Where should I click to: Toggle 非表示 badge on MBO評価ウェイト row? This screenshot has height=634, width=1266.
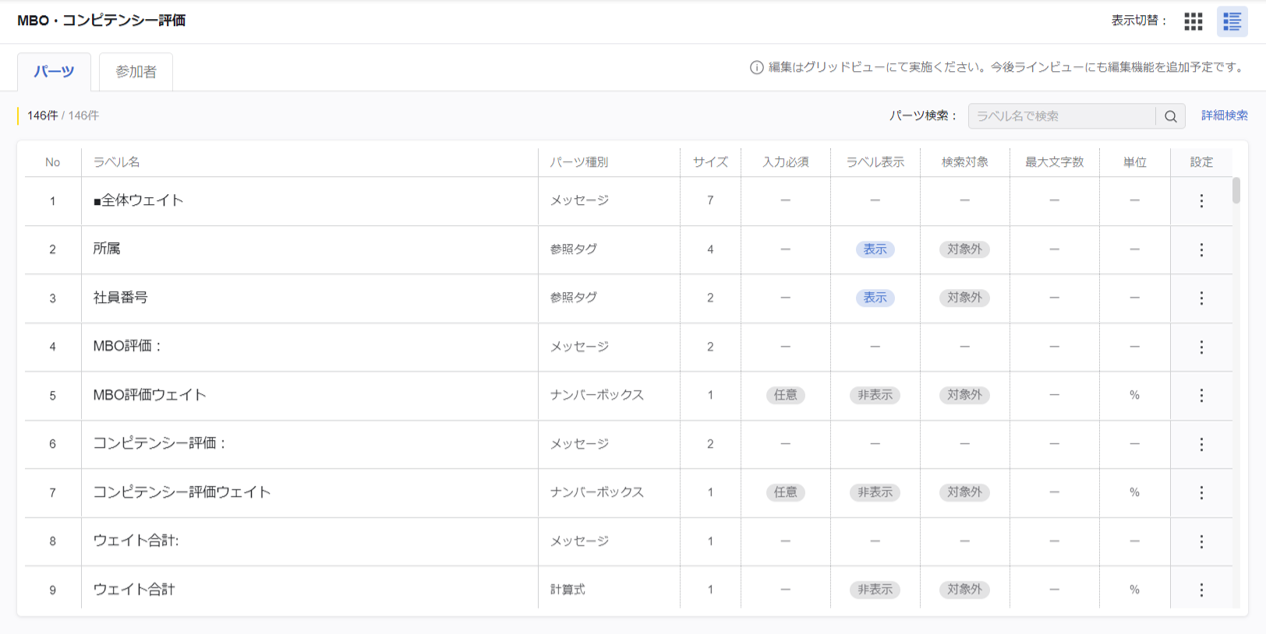coord(874,395)
